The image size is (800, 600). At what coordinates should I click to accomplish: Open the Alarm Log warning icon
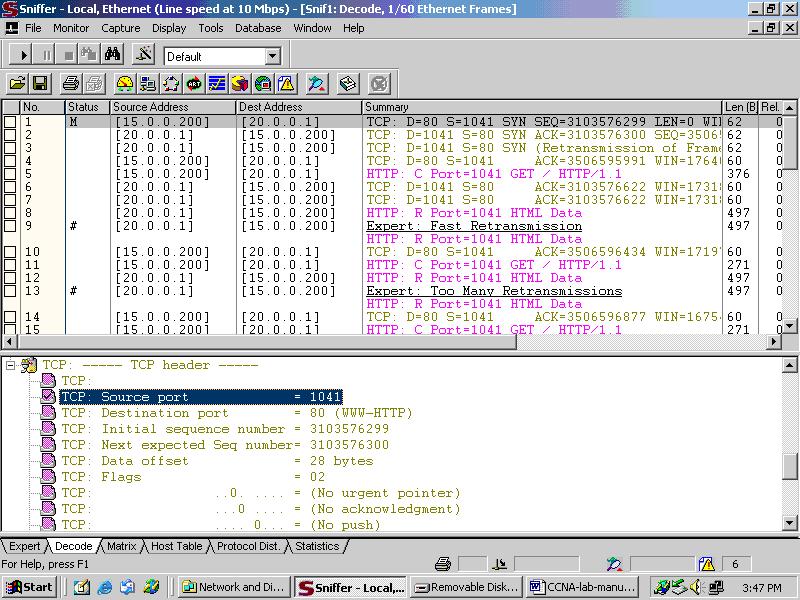tap(286, 84)
